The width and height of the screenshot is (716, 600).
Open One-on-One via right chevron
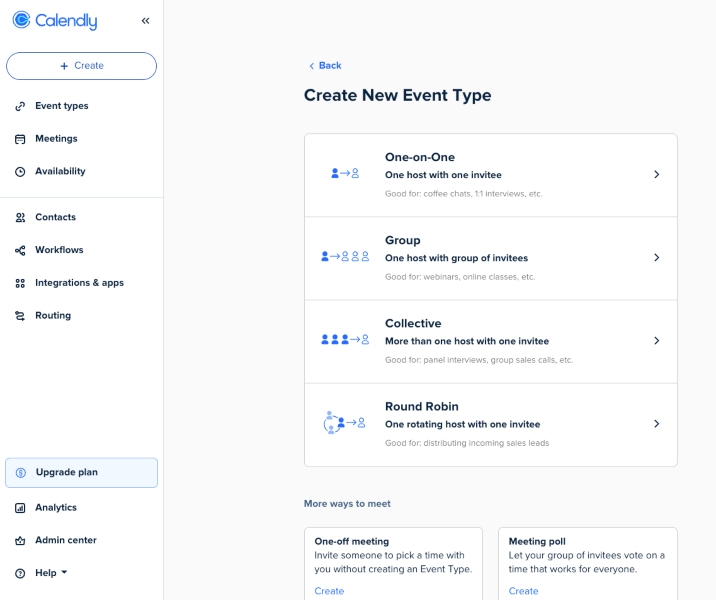coord(656,174)
